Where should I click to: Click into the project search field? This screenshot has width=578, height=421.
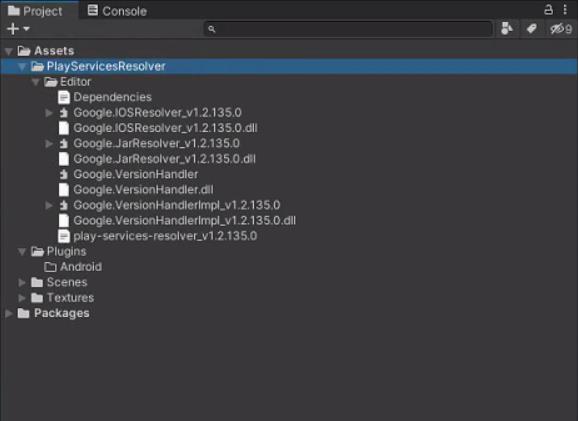click(x=348, y=29)
